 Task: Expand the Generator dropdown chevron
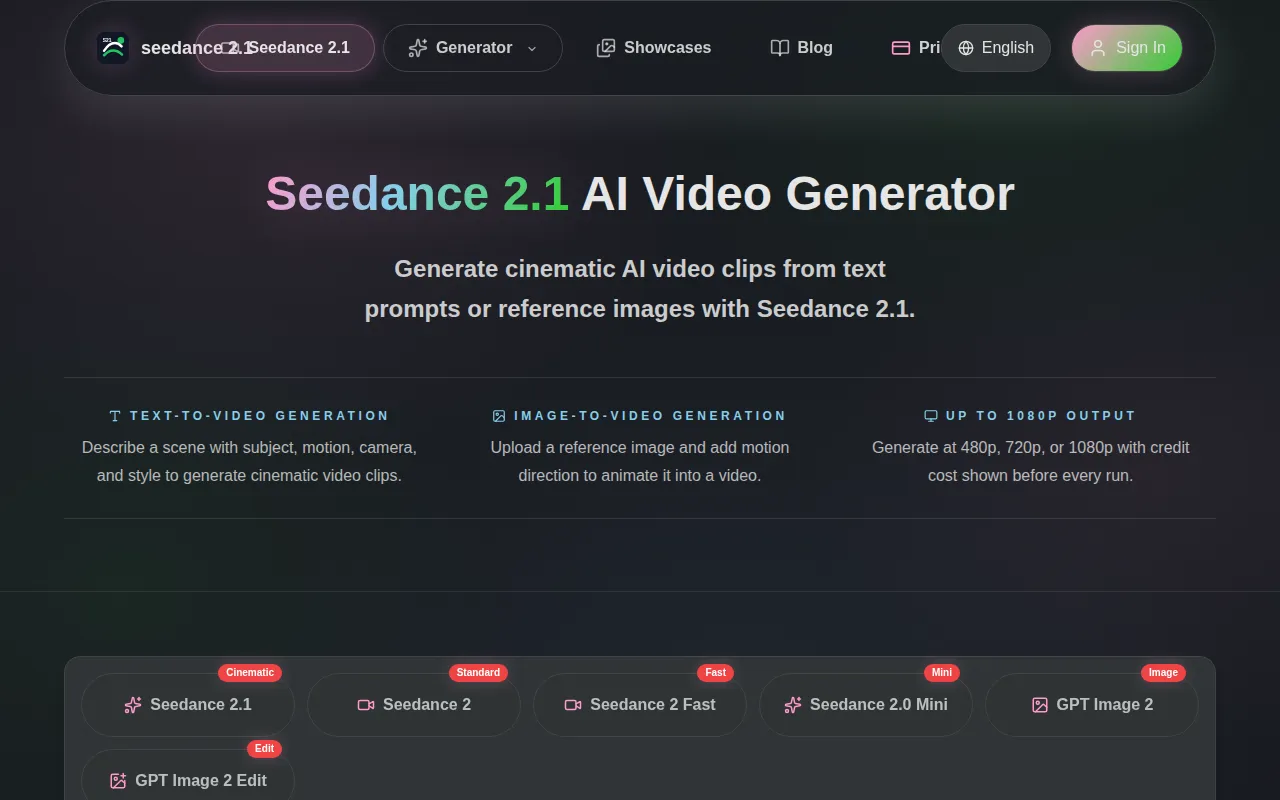coord(532,48)
